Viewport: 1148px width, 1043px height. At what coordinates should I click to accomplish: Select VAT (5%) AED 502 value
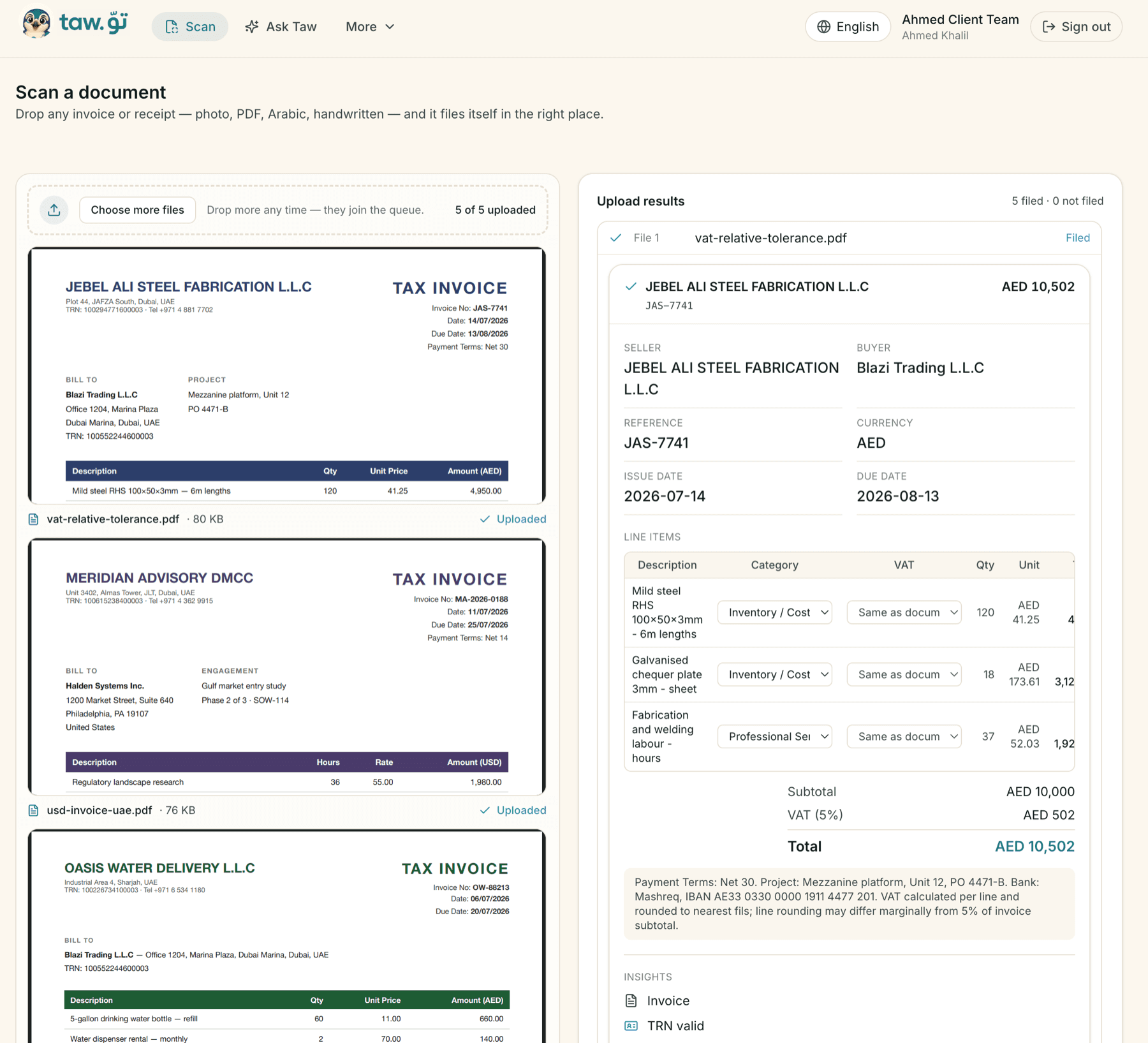click(1049, 815)
